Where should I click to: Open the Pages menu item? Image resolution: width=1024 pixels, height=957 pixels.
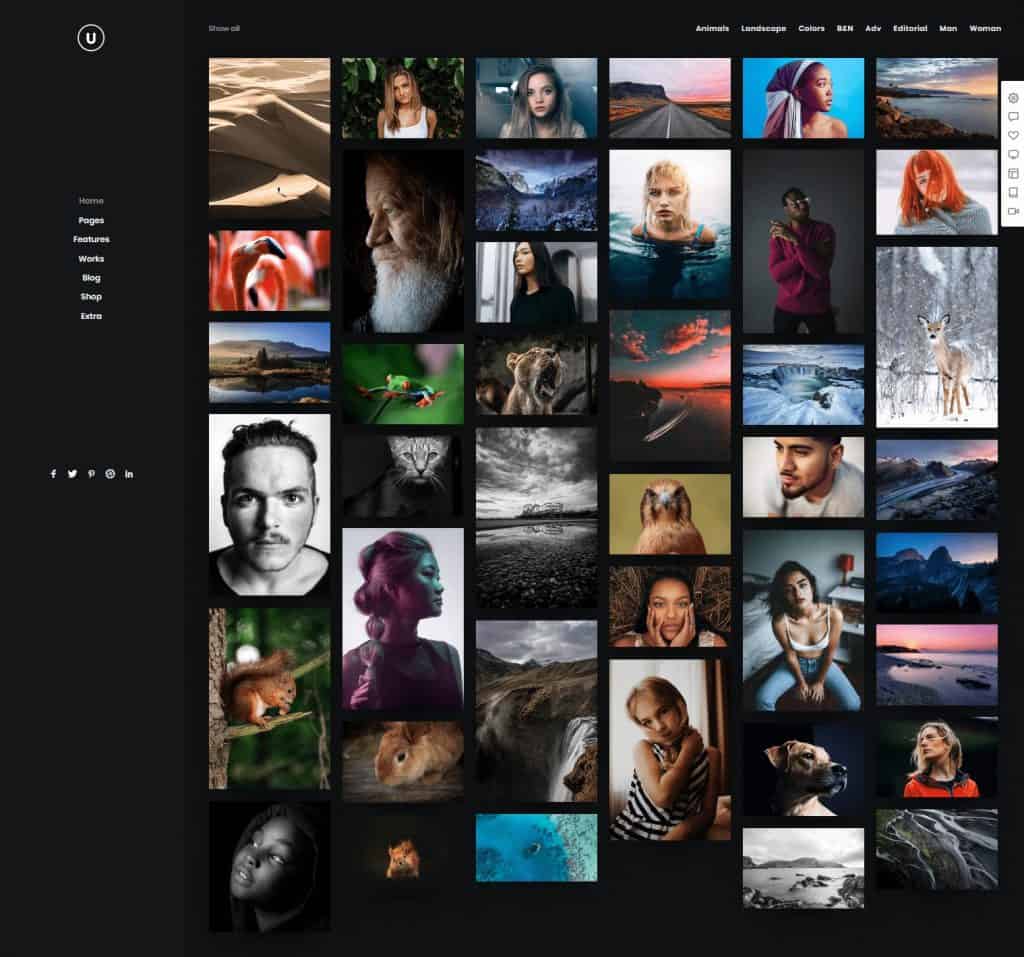pos(91,220)
